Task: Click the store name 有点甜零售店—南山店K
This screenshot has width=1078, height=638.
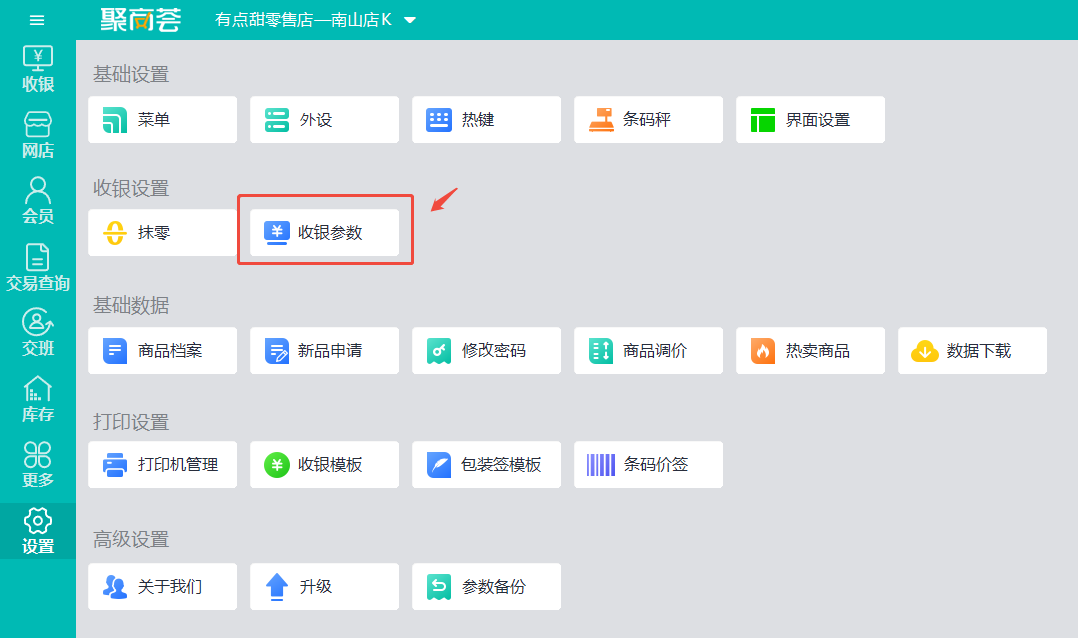Action: coord(303,20)
